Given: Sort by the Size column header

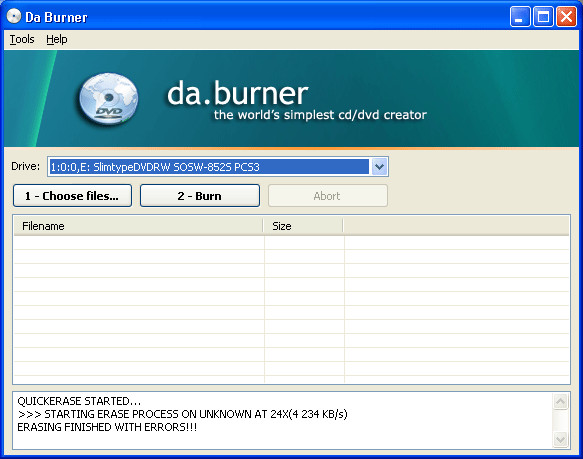Looking at the screenshot, I should point(303,226).
